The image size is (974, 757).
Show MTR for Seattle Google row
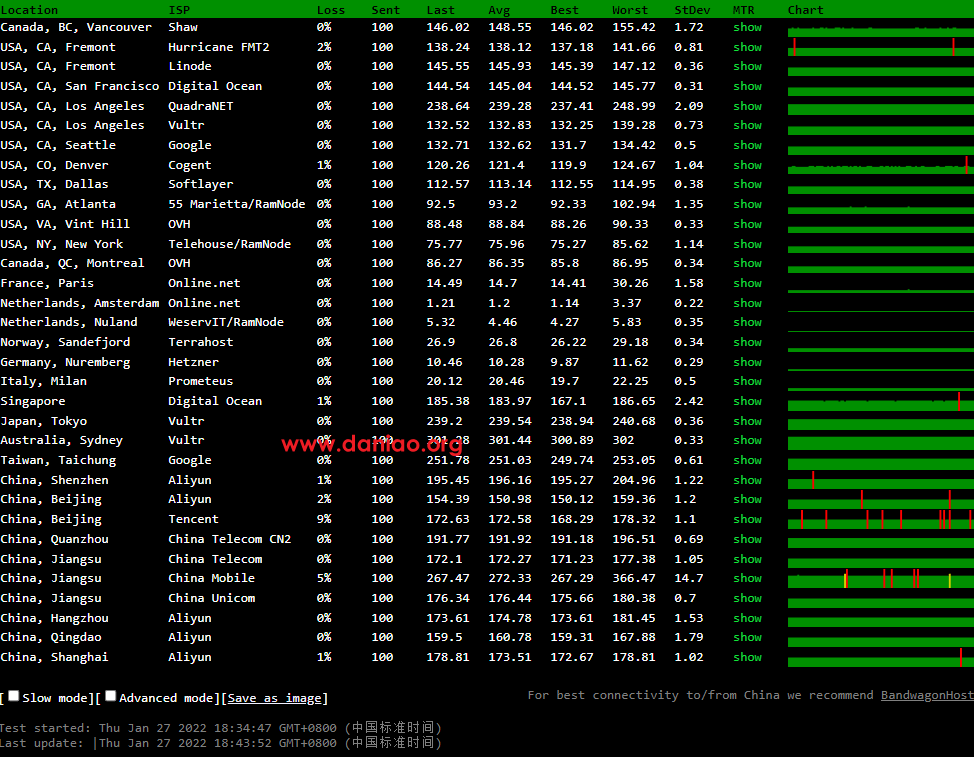coord(747,145)
